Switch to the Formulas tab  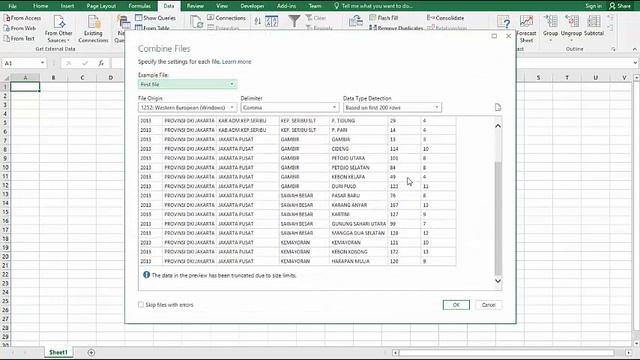[x=140, y=6]
